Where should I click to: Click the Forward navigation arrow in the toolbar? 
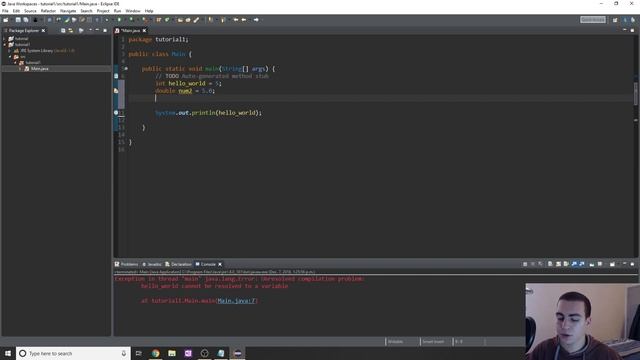256,20
